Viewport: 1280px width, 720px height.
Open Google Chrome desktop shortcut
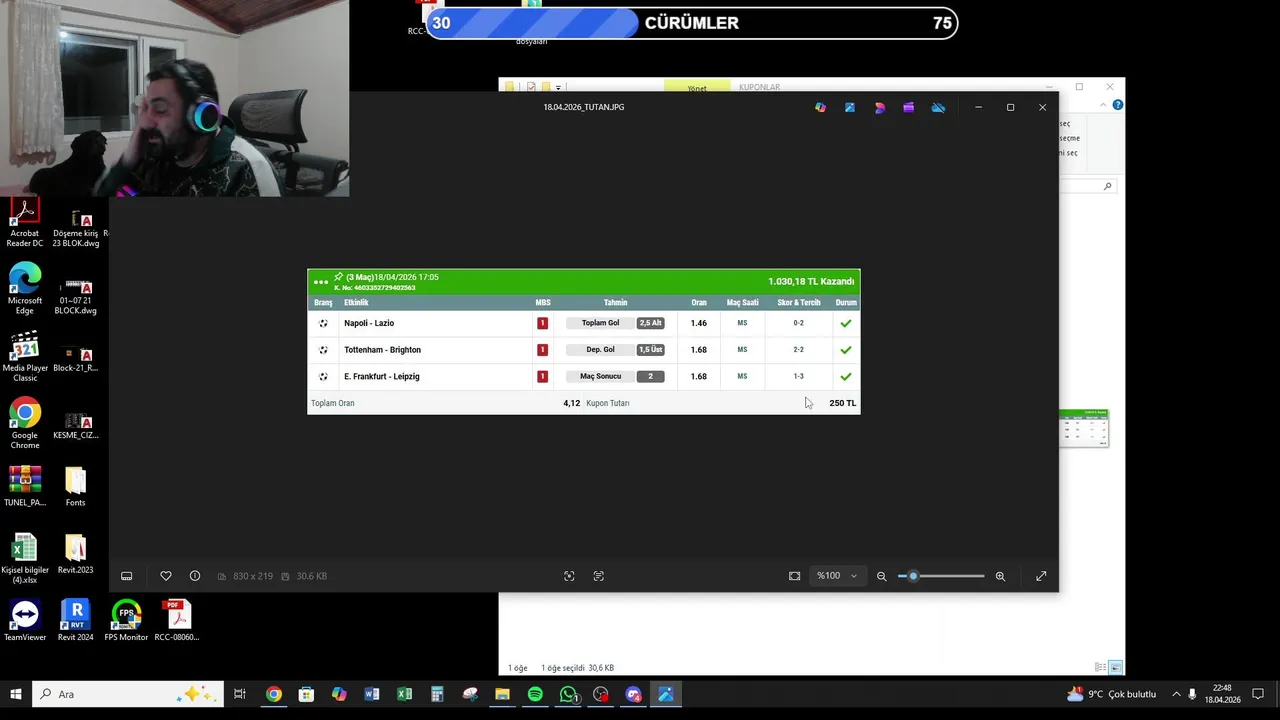coord(25,424)
